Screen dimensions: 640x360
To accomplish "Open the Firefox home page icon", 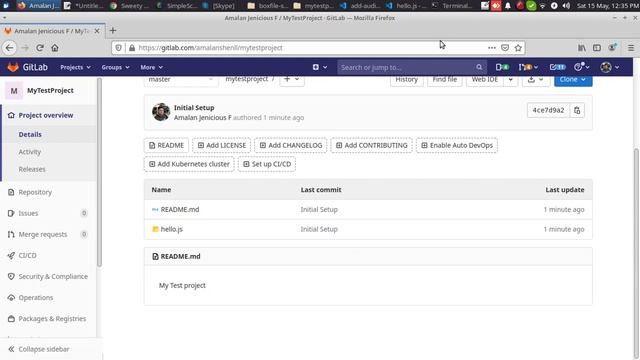I will coord(55,48).
